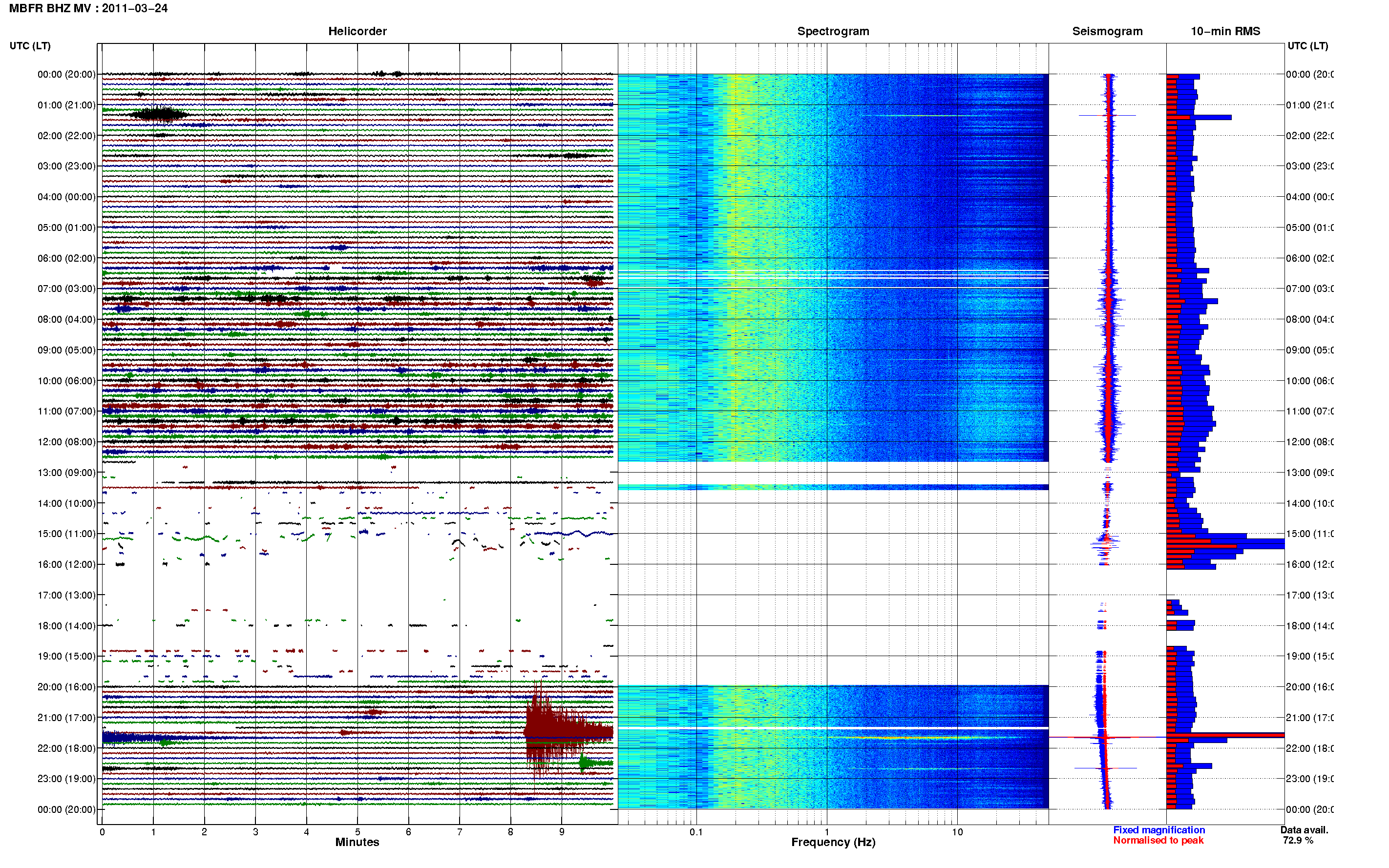Select the Seismogram panel heading
The height and width of the screenshot is (868, 1389).
click(x=1107, y=31)
